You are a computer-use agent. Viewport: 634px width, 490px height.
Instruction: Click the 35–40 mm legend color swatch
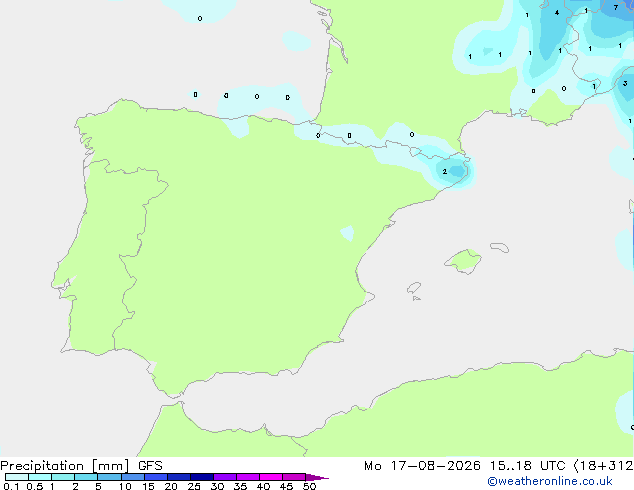click(x=248, y=477)
